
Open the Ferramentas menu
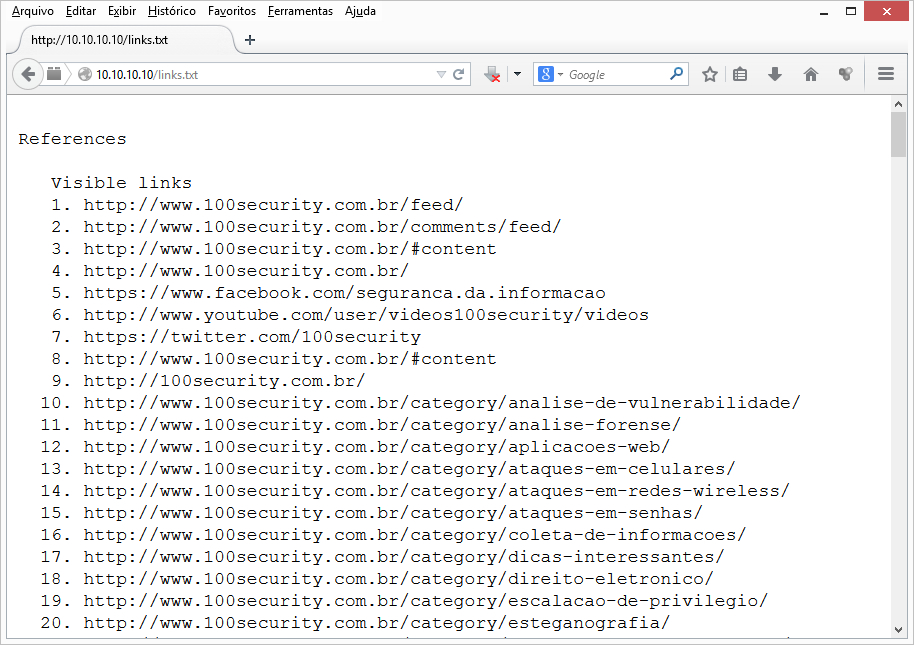click(x=300, y=11)
